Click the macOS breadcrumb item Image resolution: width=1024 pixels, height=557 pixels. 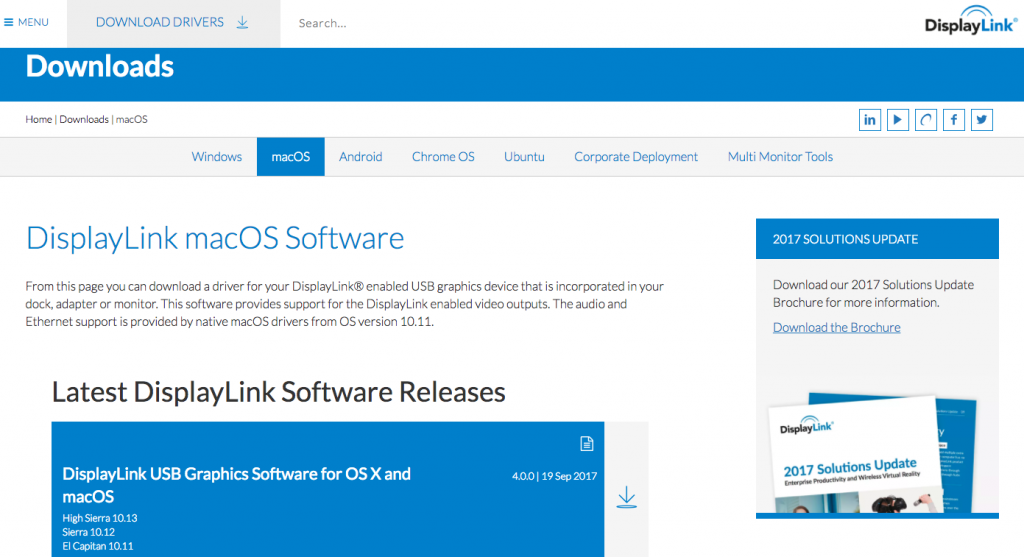132,119
